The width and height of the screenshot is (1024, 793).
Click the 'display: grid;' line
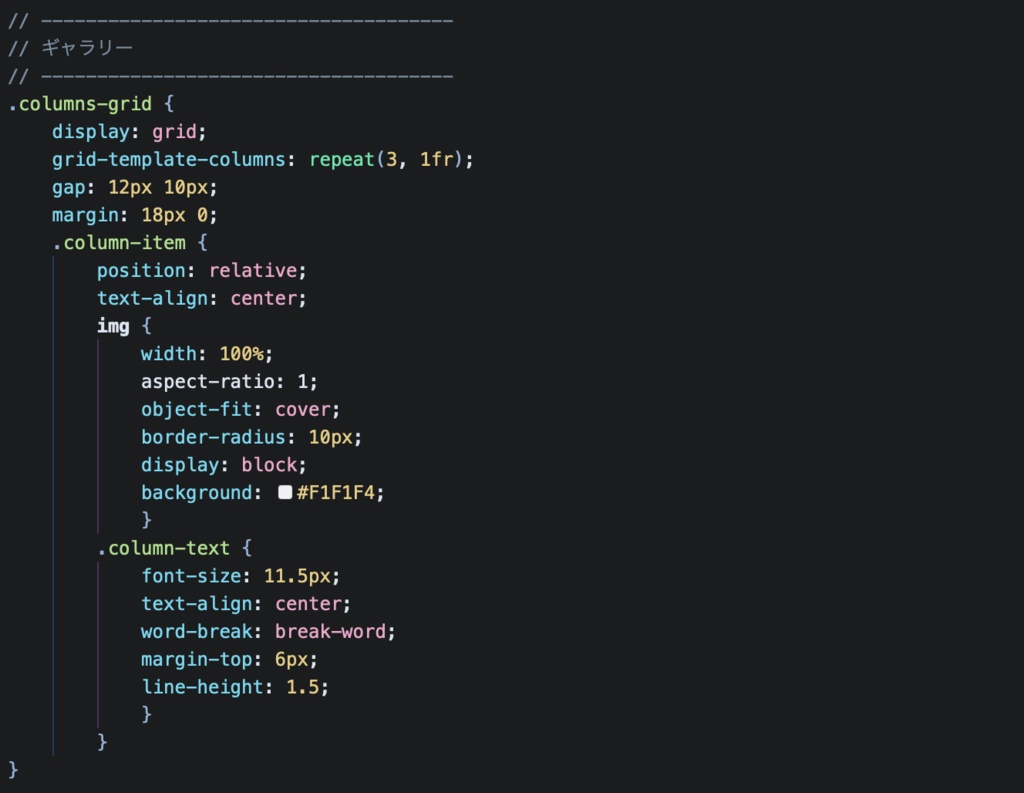tap(129, 131)
